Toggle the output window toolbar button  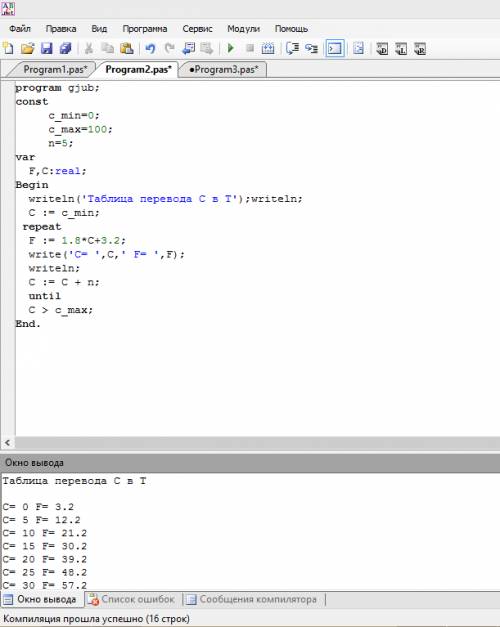click(x=335, y=48)
